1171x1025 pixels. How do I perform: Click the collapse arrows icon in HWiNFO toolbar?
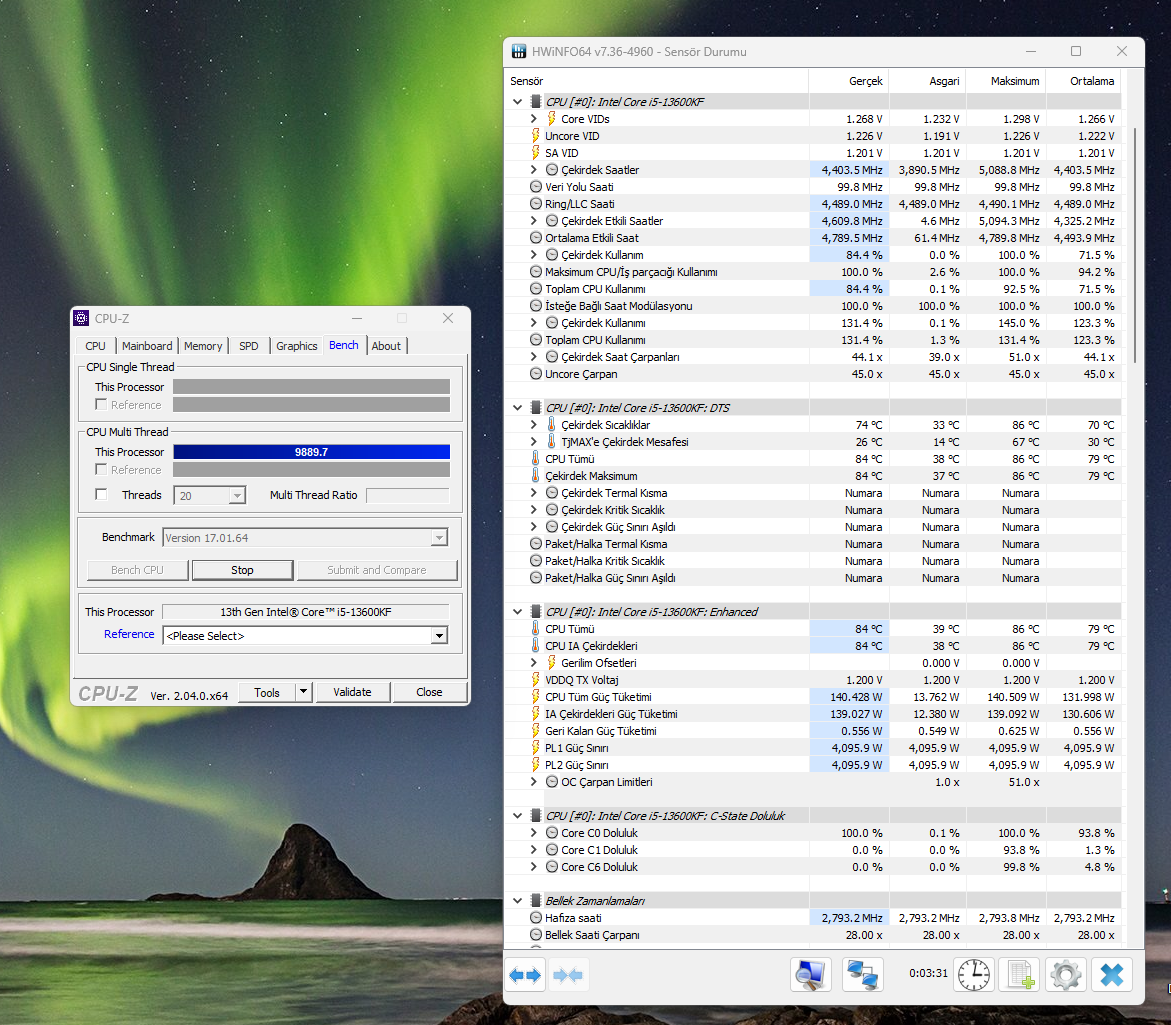[x=568, y=975]
